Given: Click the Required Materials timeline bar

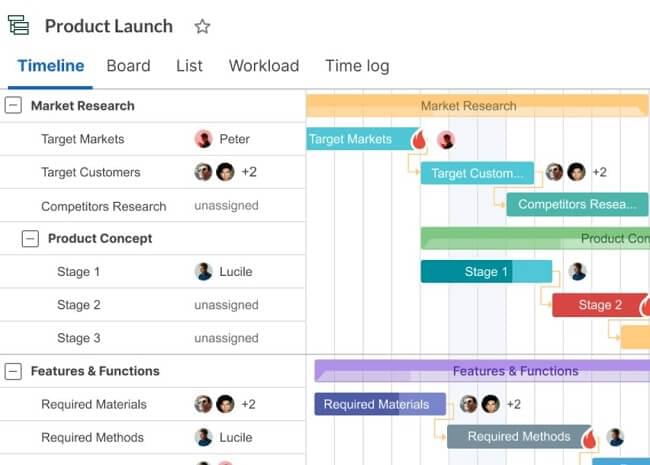Looking at the screenshot, I should click(376, 404).
